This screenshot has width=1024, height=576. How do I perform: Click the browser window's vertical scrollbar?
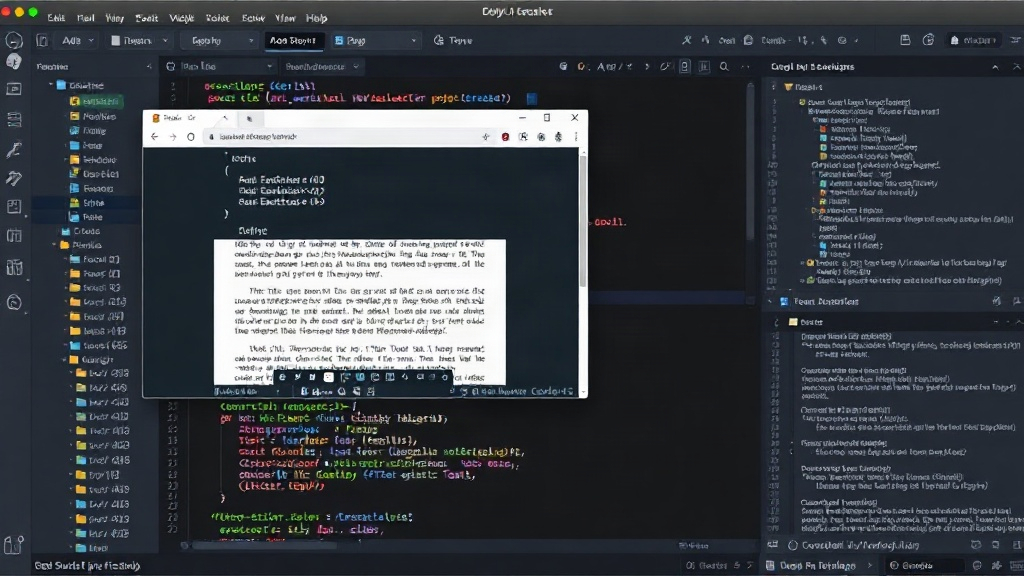(583, 219)
